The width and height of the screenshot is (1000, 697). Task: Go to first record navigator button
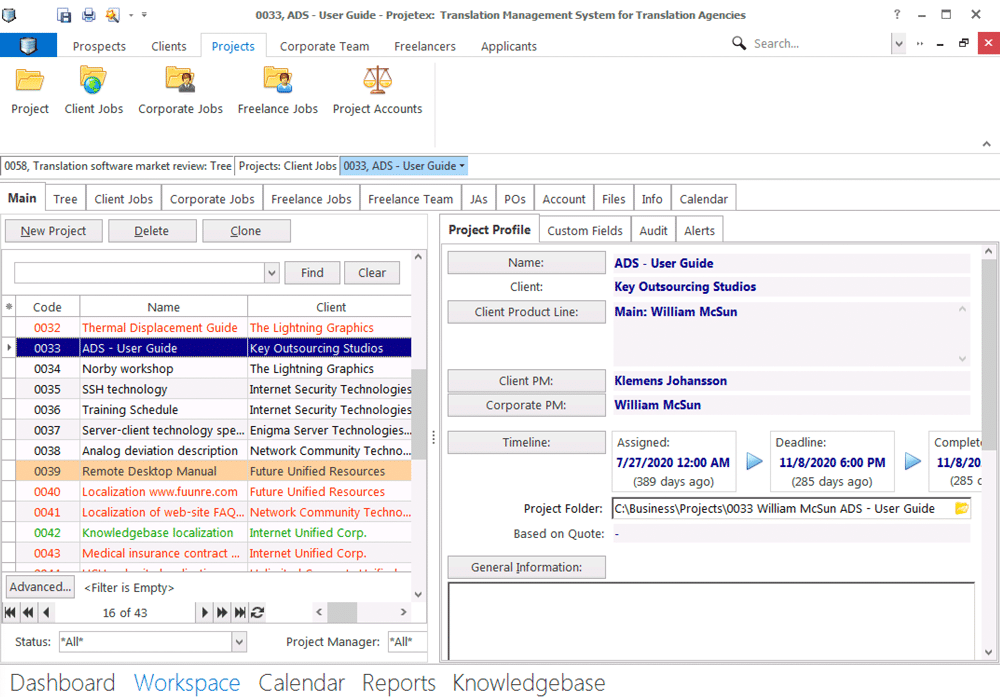click(x=10, y=612)
